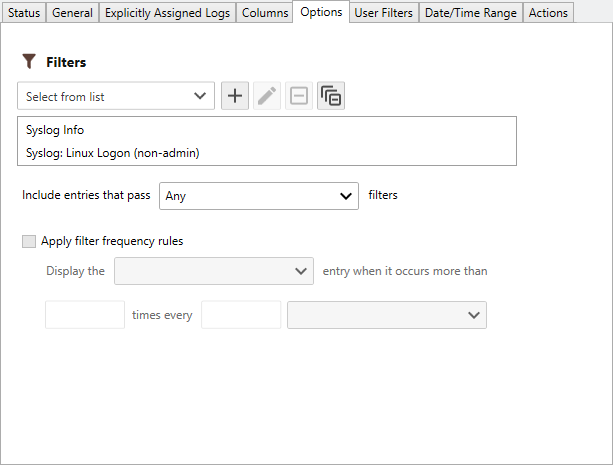Image resolution: width=613 pixels, height=465 pixels.
Task: Click the plus icon to add filter
Action: click(x=235, y=97)
